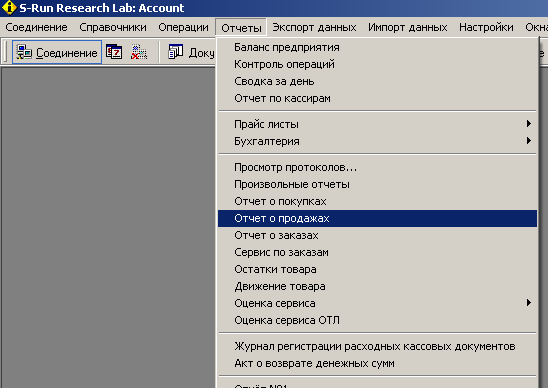Select Отчет о покупках

pyautogui.click(x=377, y=201)
